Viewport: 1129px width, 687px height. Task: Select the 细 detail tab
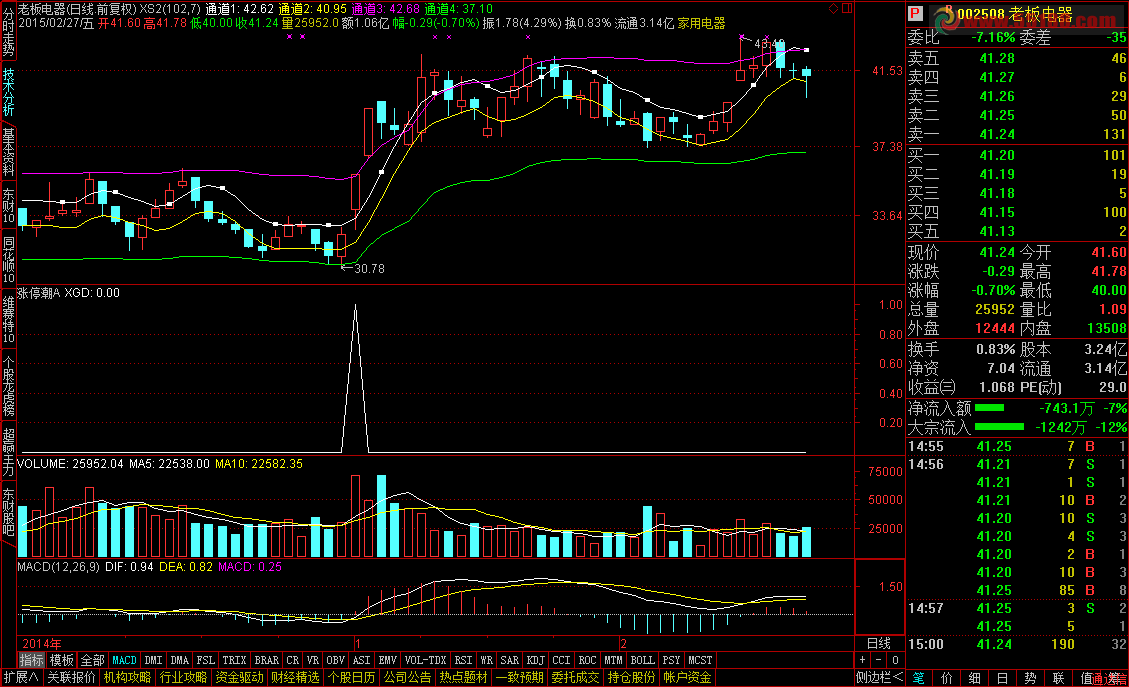pos(974,678)
